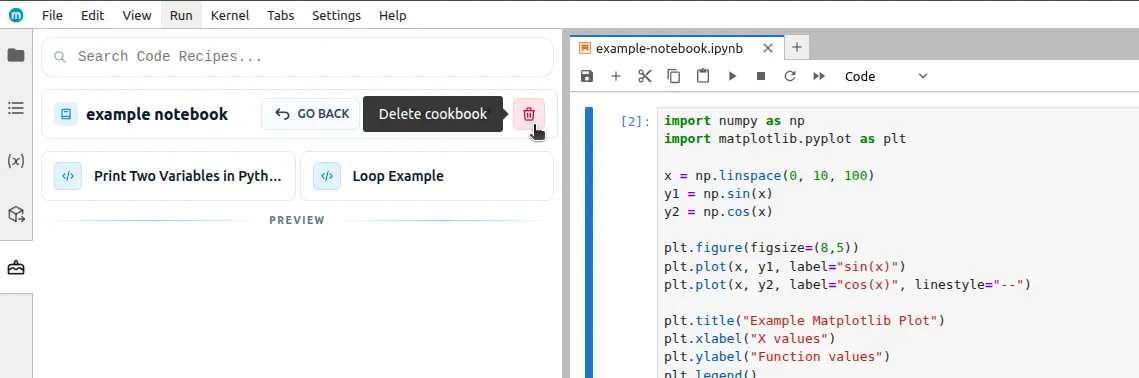Viewport: 1139px width, 378px height.
Task: Click the example notebook cookbook title
Action: click(157, 114)
